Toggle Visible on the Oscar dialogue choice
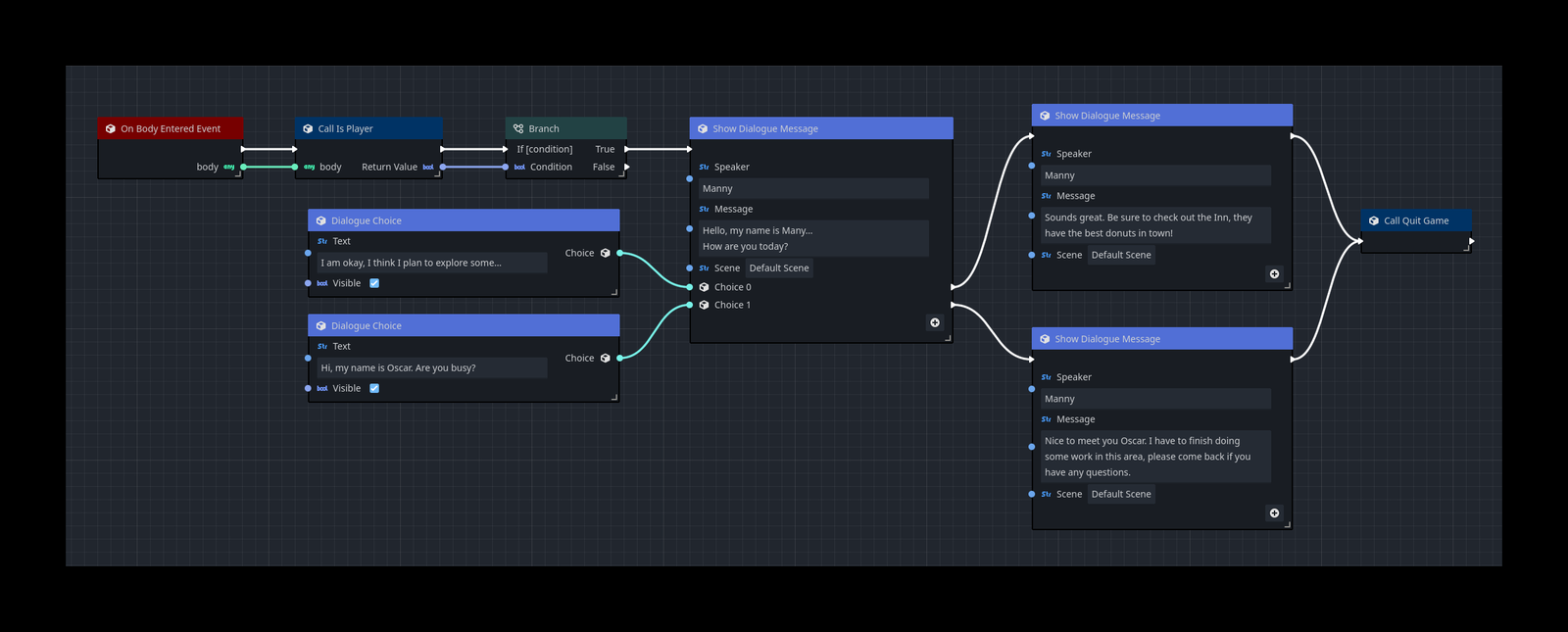 pyautogui.click(x=374, y=389)
